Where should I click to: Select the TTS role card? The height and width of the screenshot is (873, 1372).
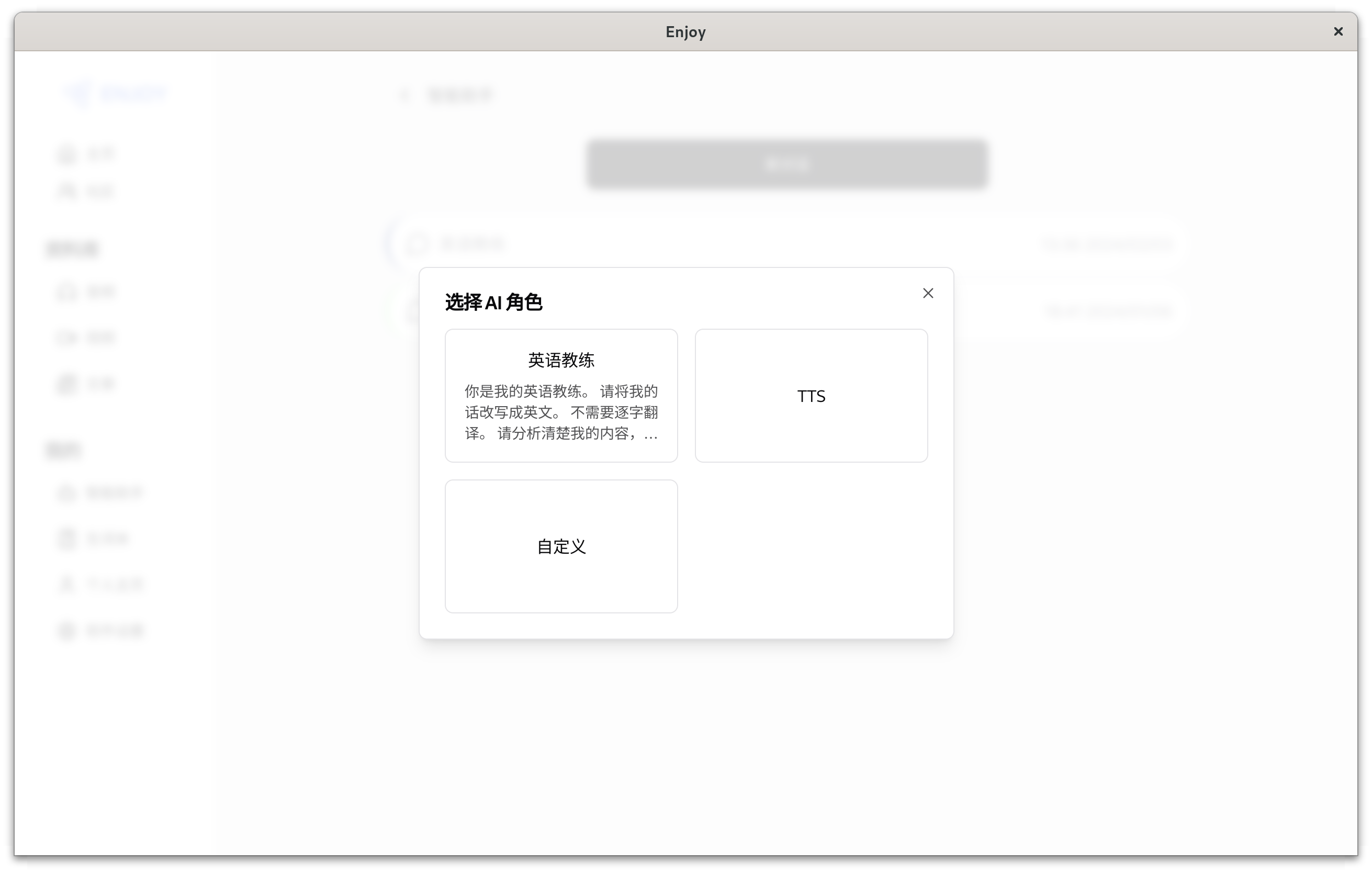(810, 395)
